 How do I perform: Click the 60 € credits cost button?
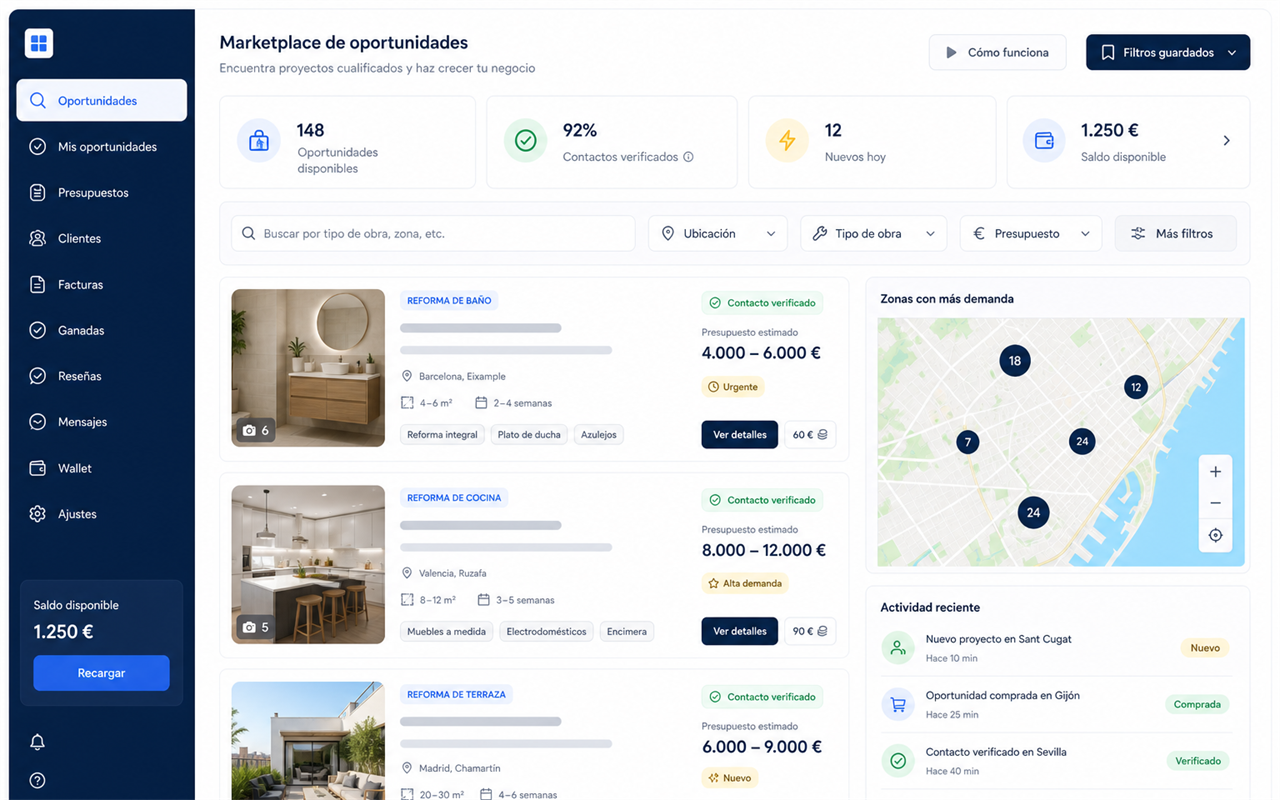810,435
